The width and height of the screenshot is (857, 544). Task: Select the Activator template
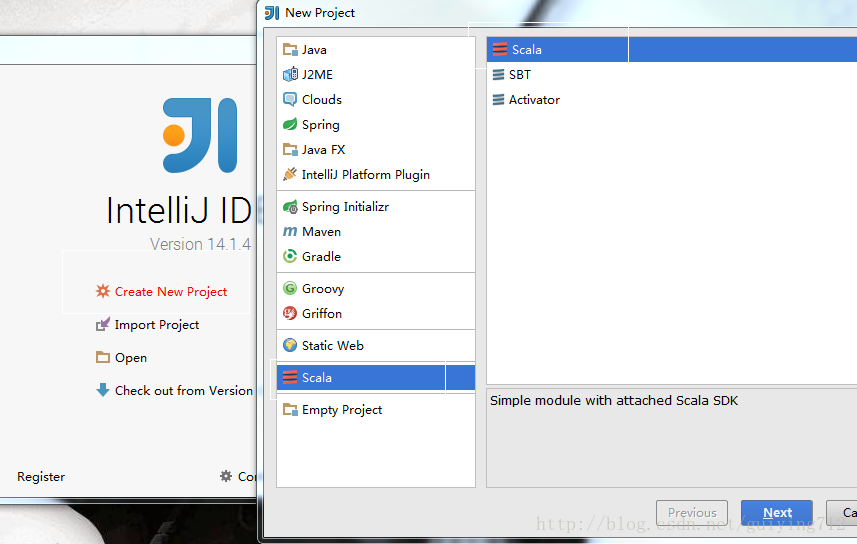pos(672,100)
